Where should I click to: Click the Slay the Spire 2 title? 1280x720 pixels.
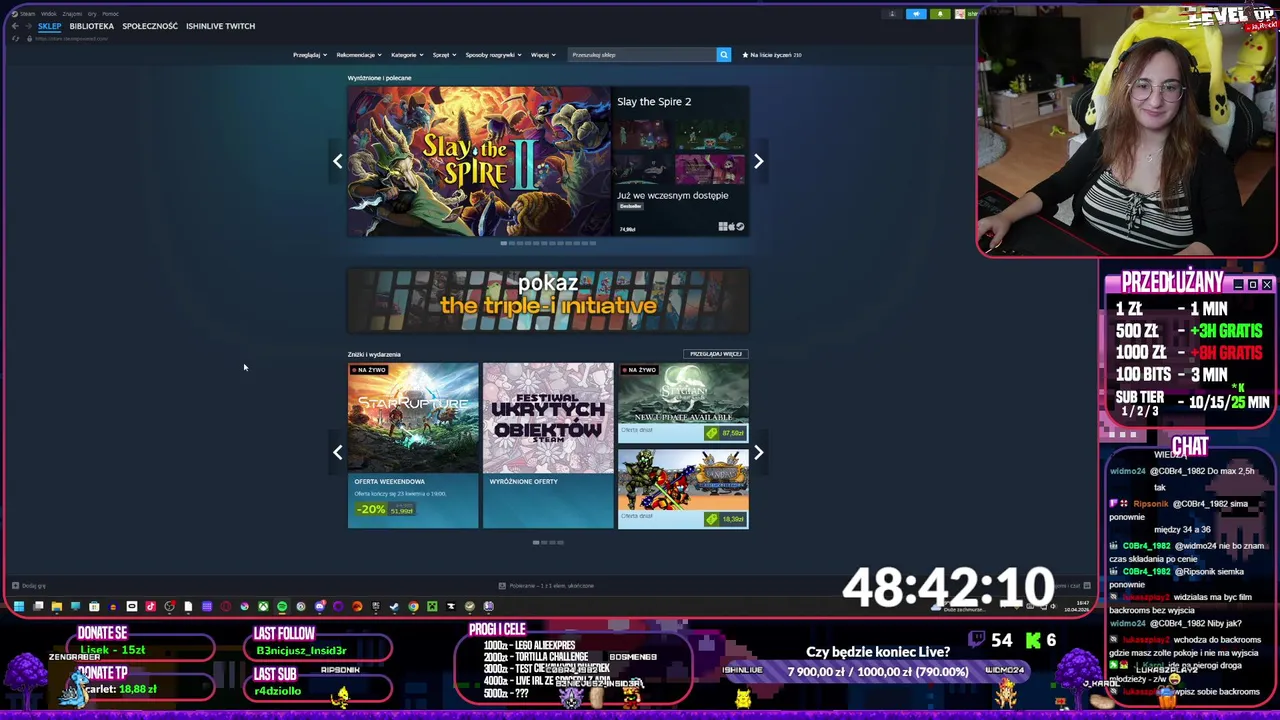coord(654,101)
